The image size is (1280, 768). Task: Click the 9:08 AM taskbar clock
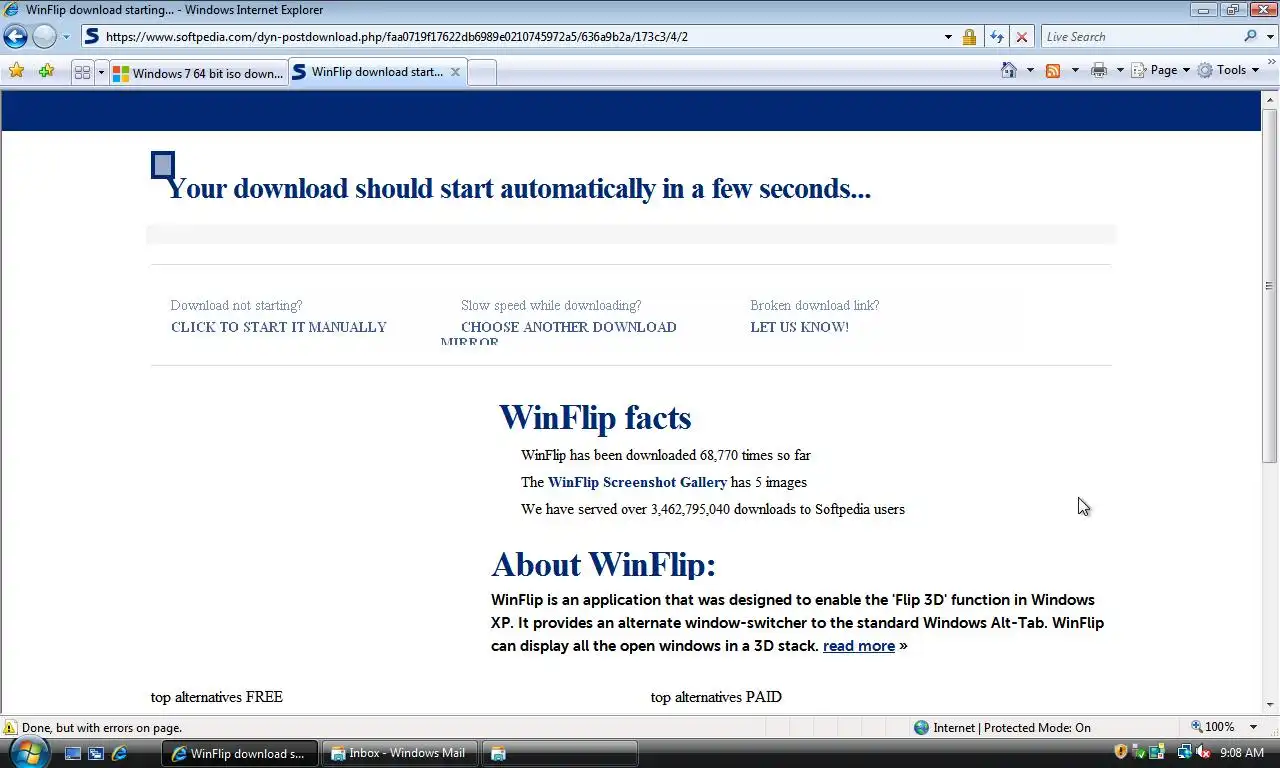[x=1242, y=753]
